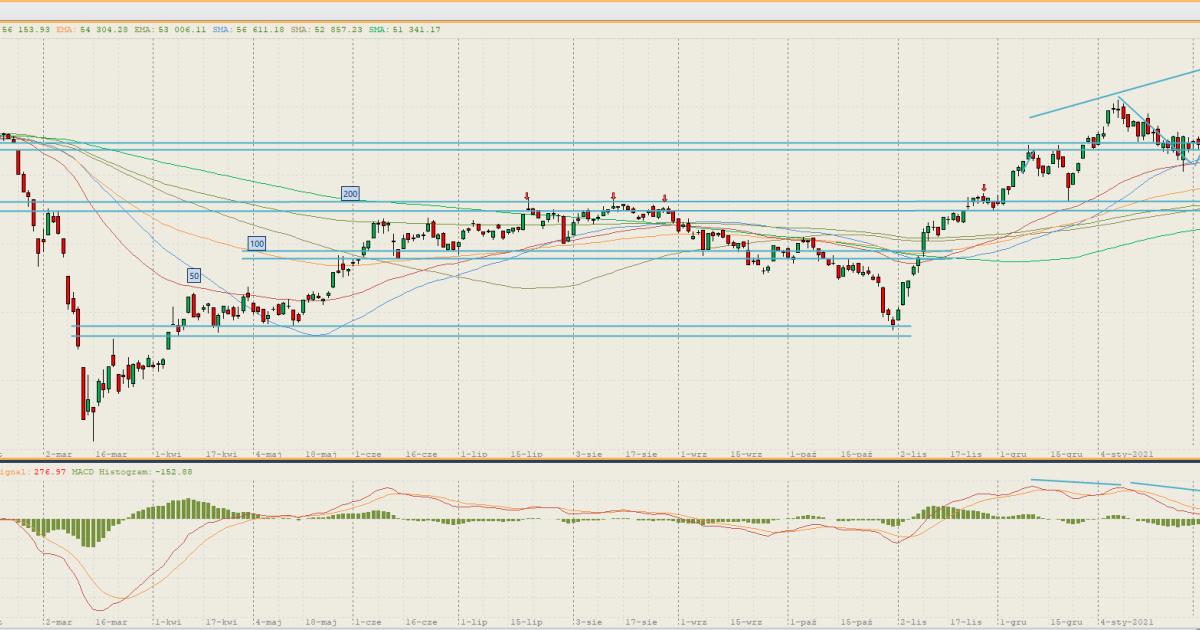Click the '50' moving average label box
Screen dimensions: 1200x630
coord(193,275)
